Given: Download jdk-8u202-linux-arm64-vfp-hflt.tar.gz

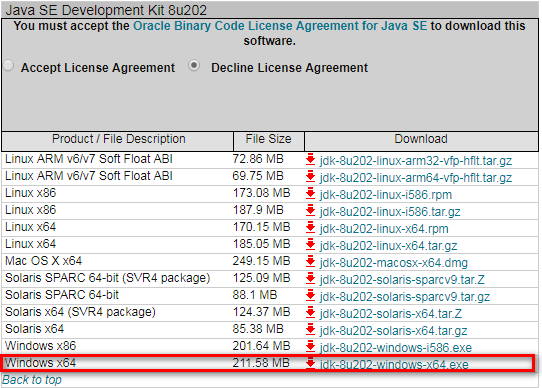Looking at the screenshot, I should 416,178.
